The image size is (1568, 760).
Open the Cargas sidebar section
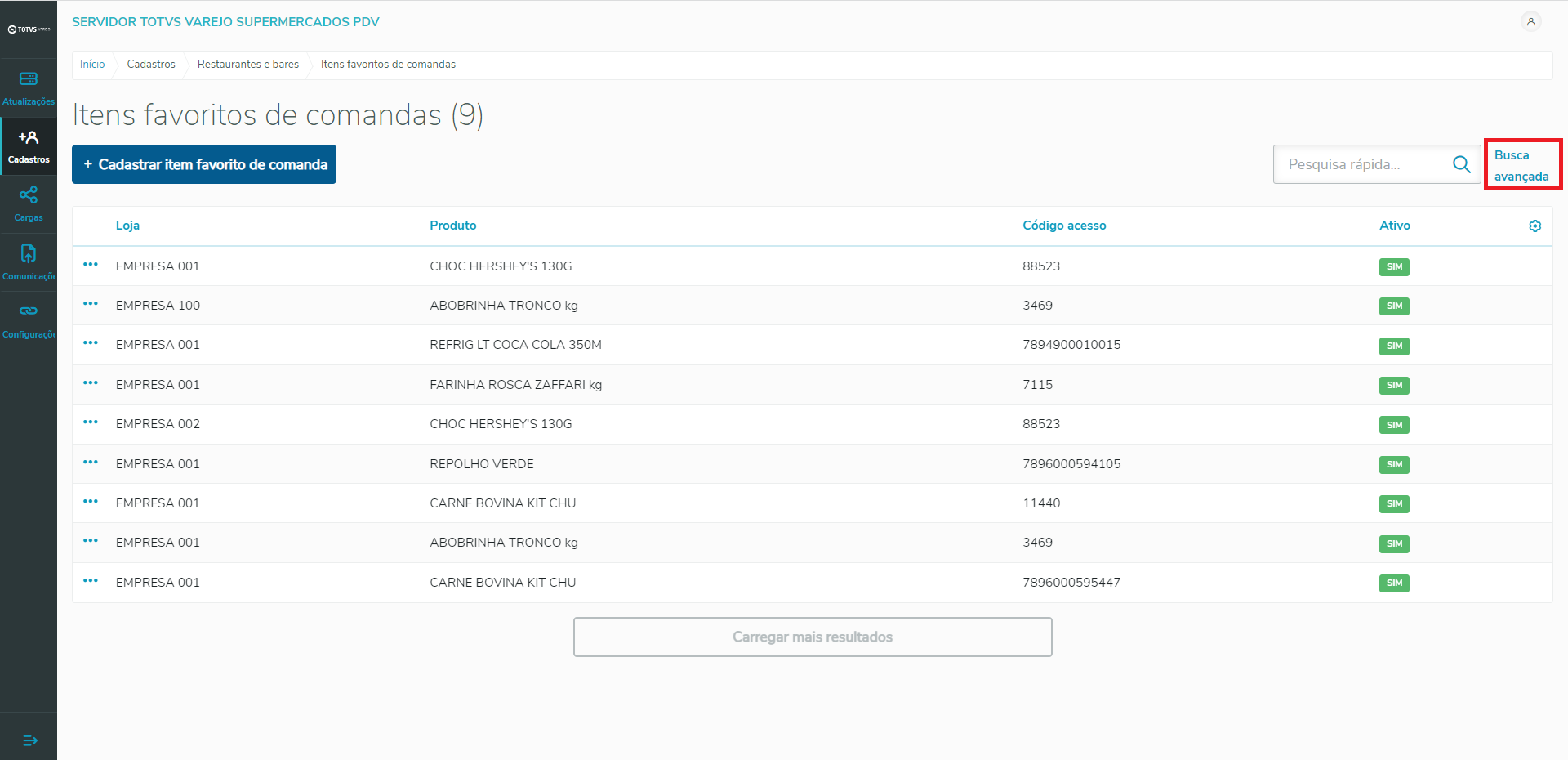(29, 204)
